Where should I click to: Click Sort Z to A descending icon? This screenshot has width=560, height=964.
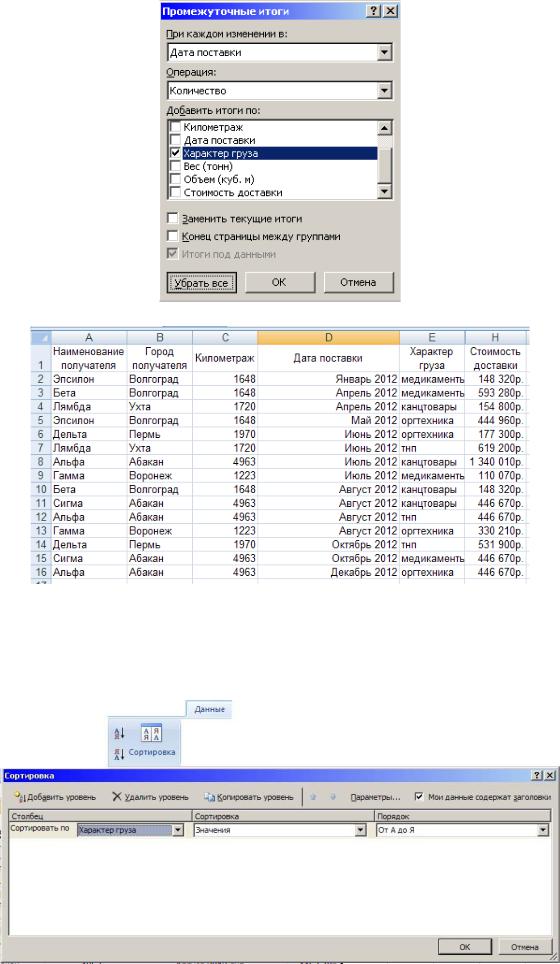tap(120, 754)
